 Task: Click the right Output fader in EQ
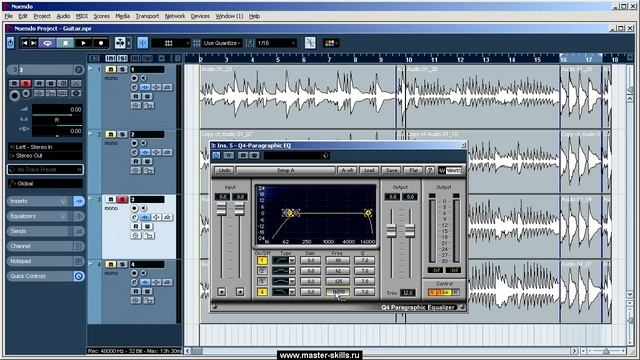[409, 231]
